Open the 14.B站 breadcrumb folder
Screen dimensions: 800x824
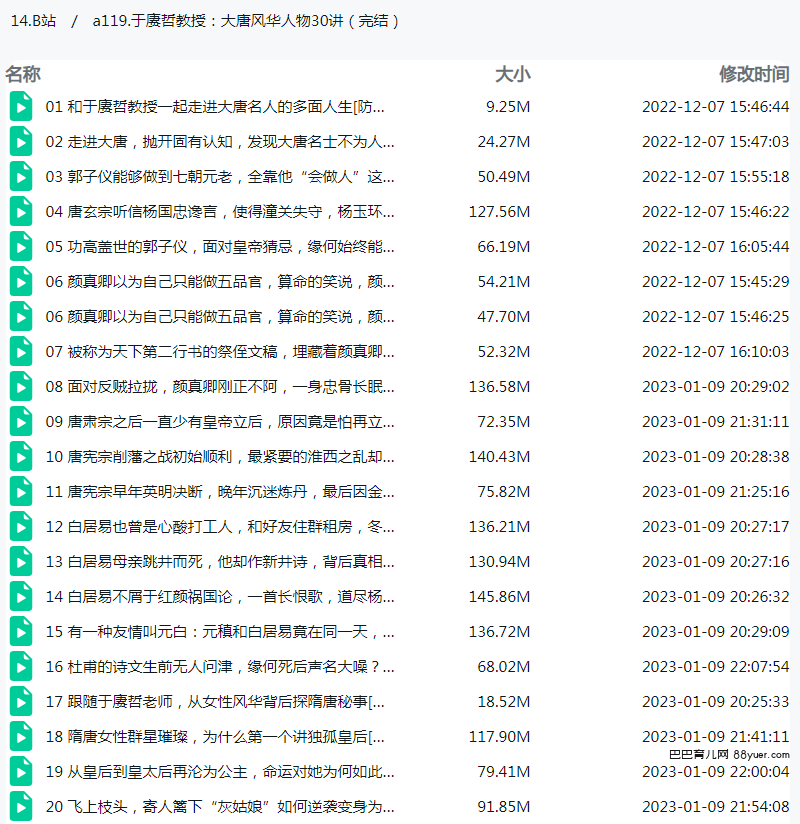click(x=33, y=20)
